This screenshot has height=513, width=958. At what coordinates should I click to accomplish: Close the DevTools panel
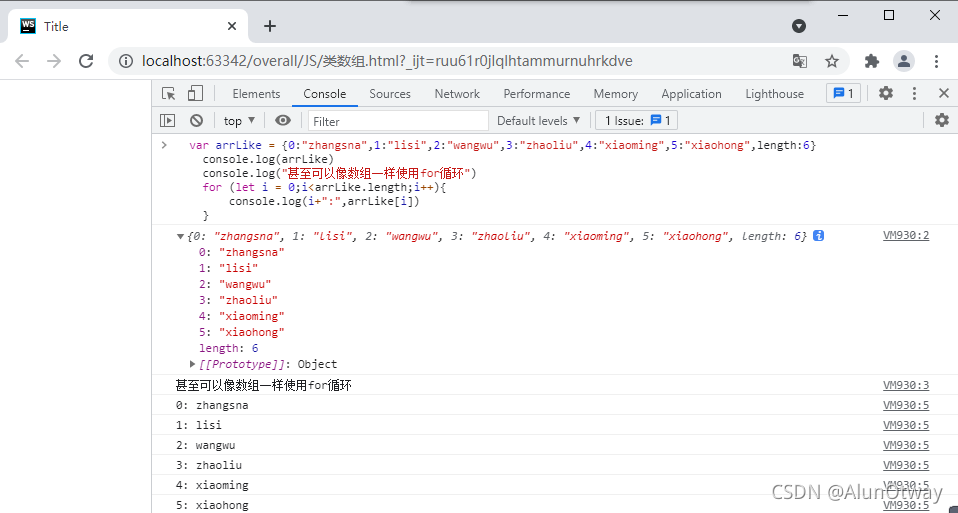[943, 93]
